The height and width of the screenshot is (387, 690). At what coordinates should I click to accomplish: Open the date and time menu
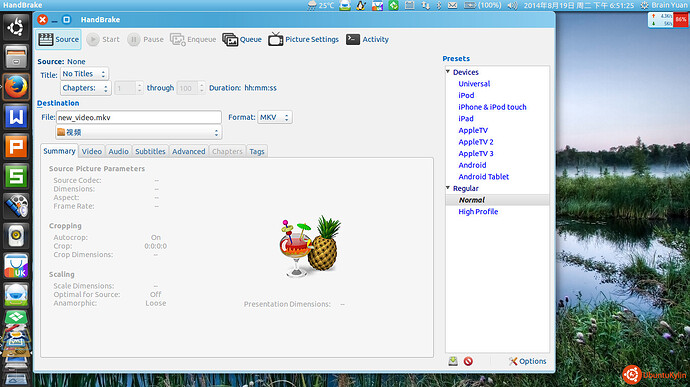[578, 5]
